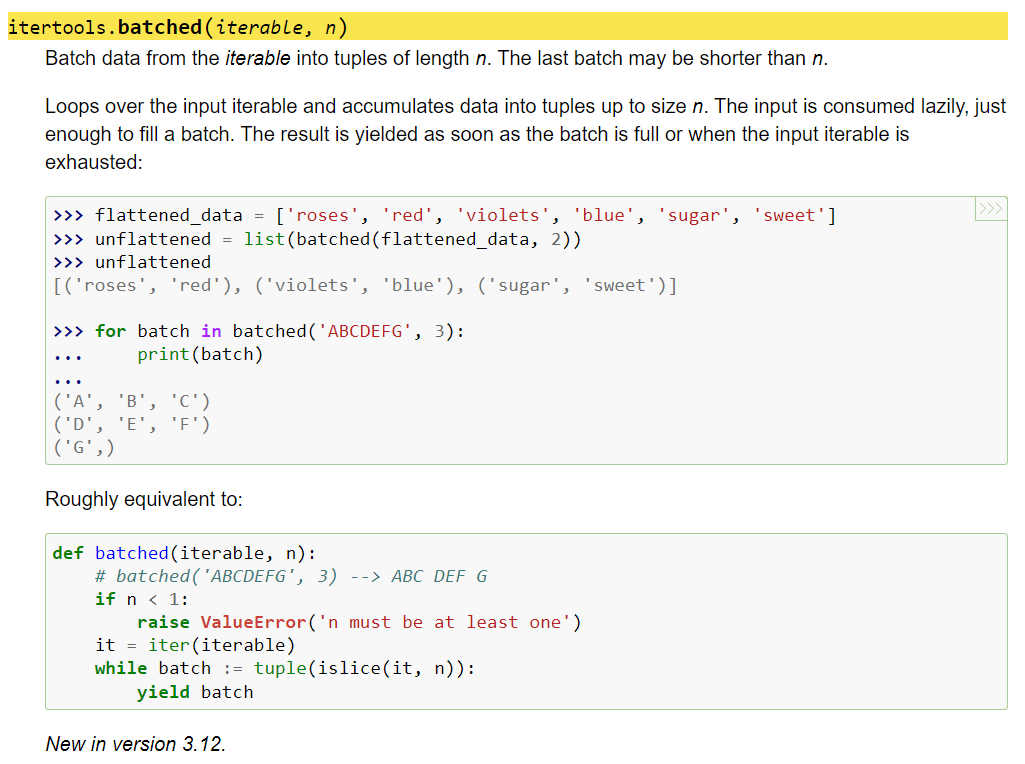
Task: Click the 'def' keyword in the equivalent code
Action: tap(68, 553)
